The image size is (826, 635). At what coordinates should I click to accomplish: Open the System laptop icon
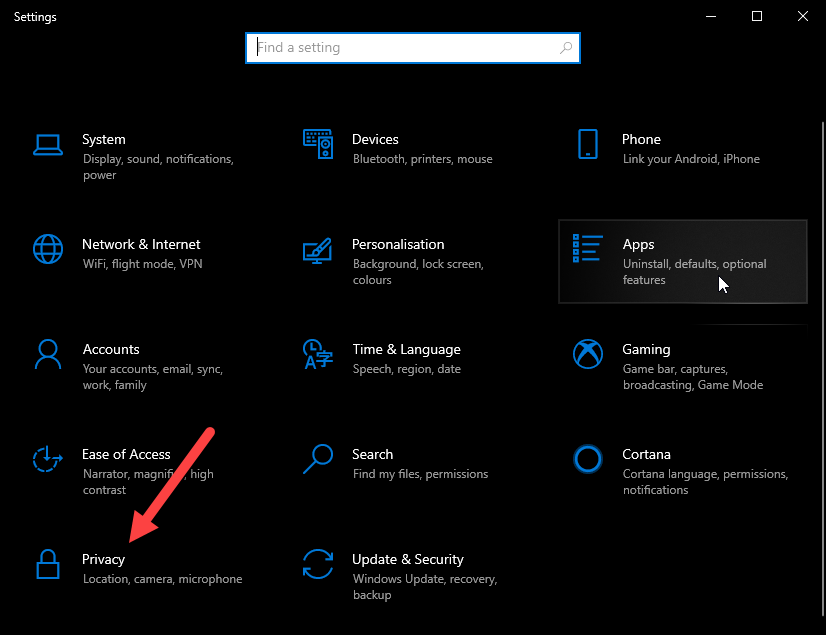point(48,144)
